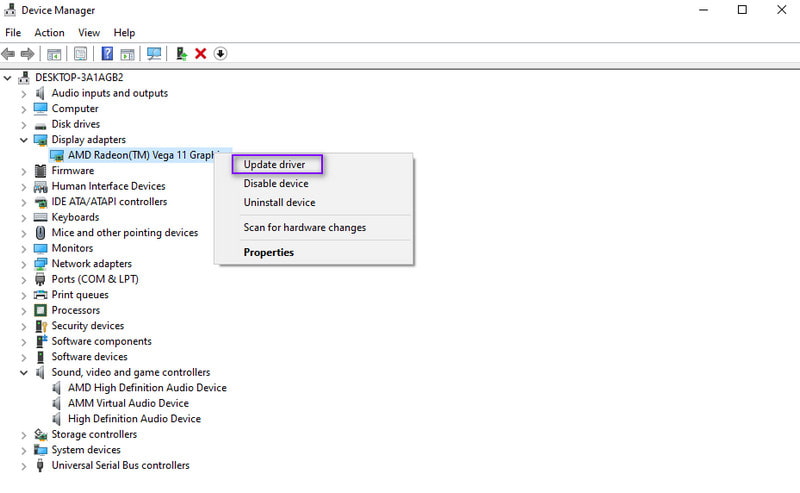Select AMD High Definition Audio Device
800x493 pixels.
pyautogui.click(x=147, y=388)
